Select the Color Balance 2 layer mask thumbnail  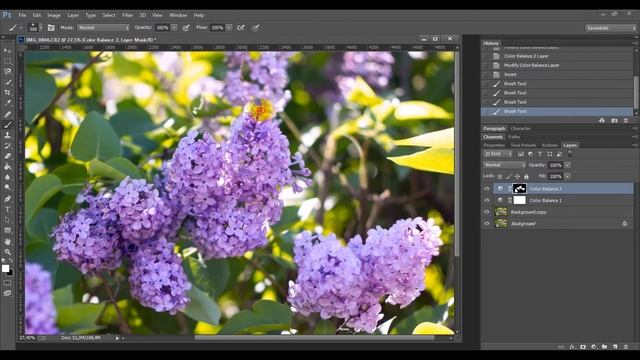(x=519, y=189)
